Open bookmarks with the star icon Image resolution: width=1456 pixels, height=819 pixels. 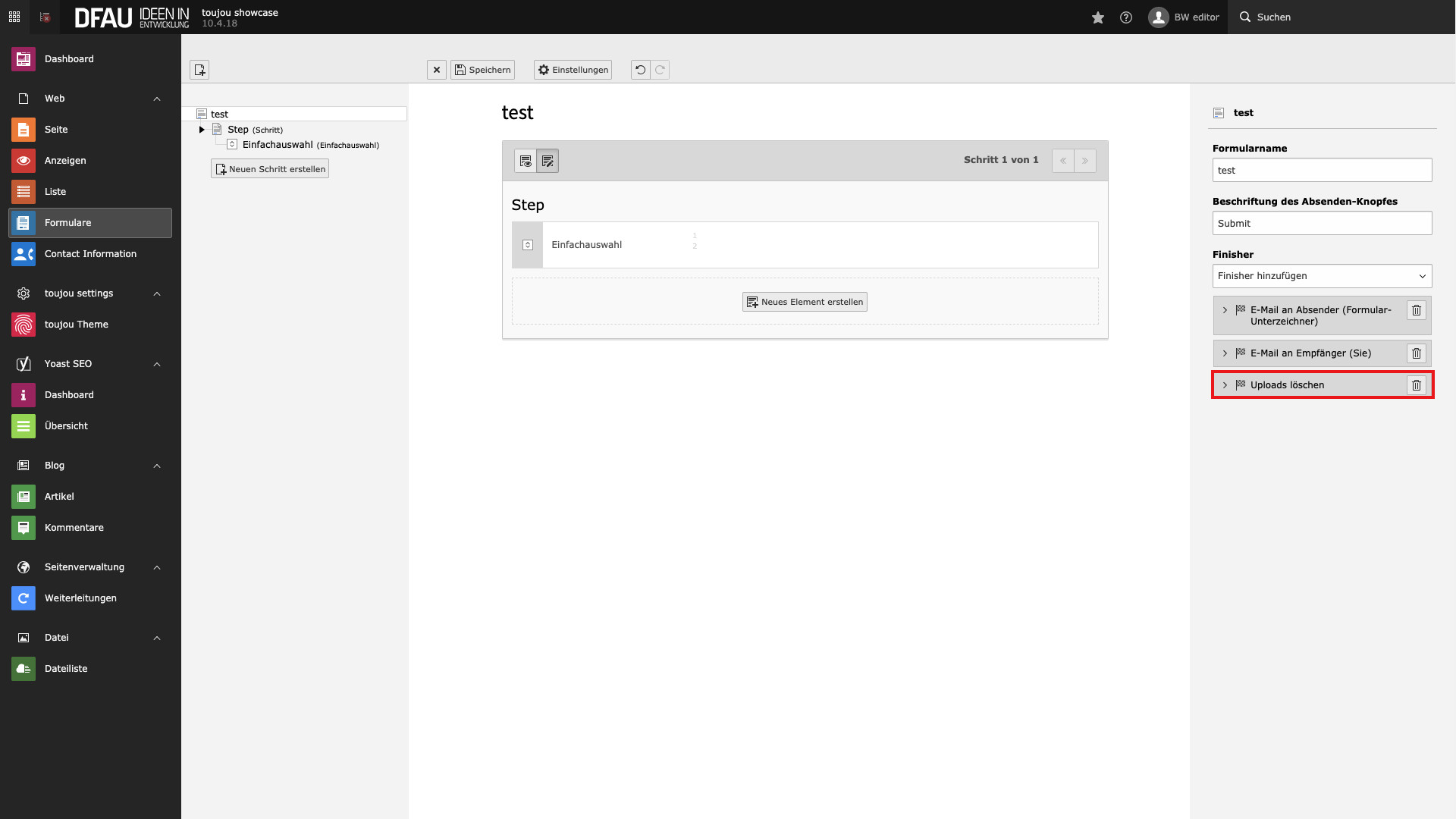[x=1097, y=17]
